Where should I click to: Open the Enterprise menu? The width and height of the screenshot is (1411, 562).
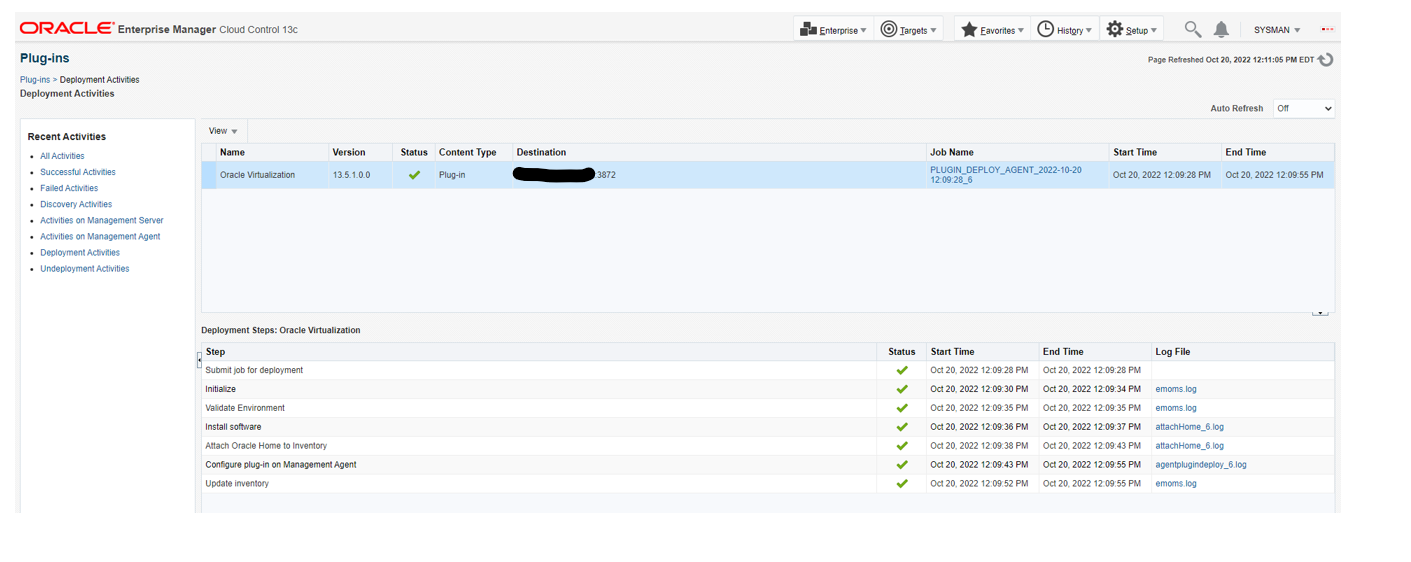pos(834,30)
